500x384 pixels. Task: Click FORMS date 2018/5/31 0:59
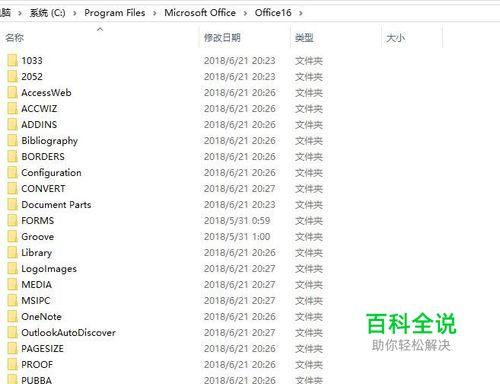[x=237, y=221]
